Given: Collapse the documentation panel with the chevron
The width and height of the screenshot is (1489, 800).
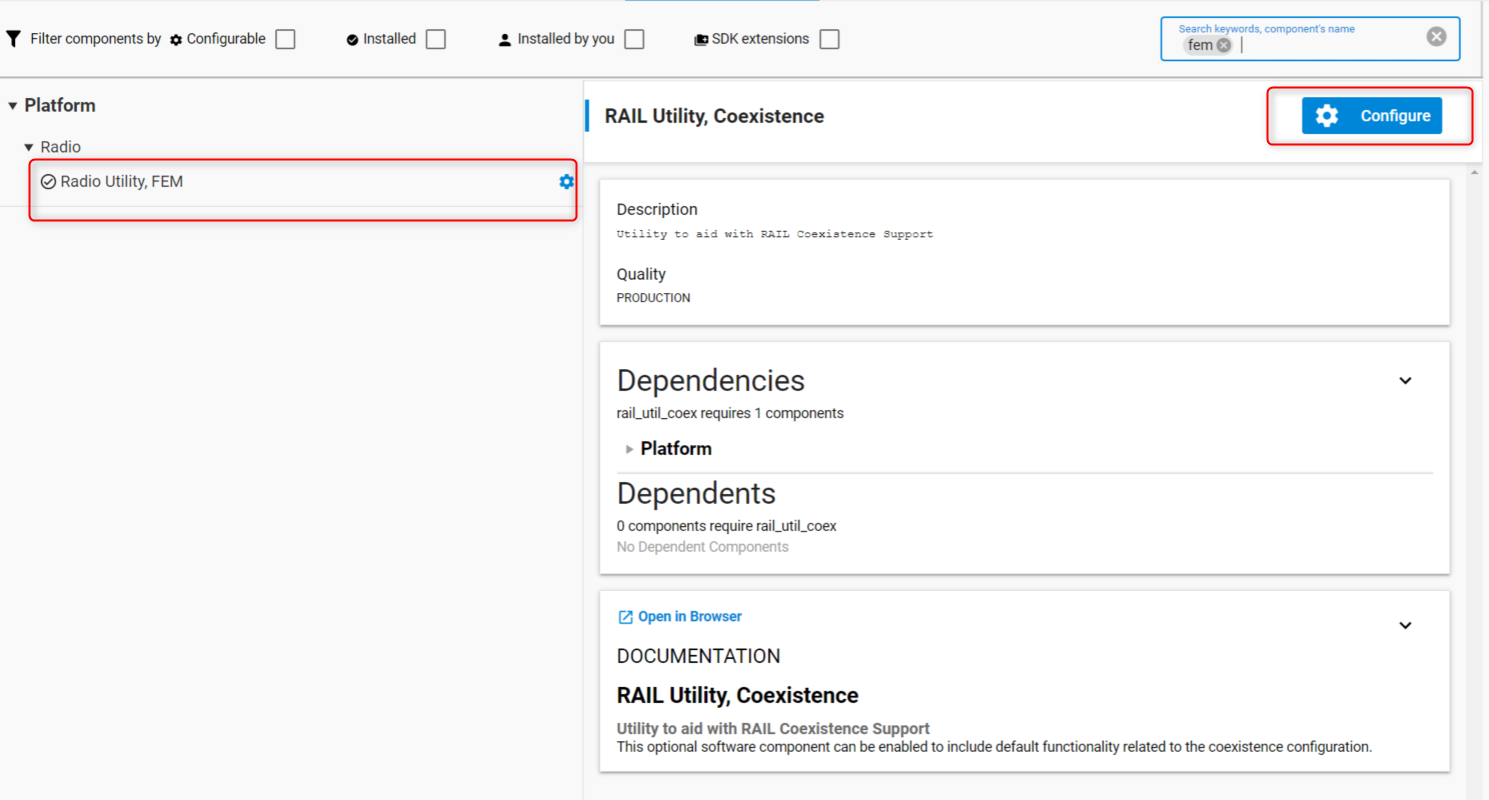Looking at the screenshot, I should click(x=1405, y=626).
